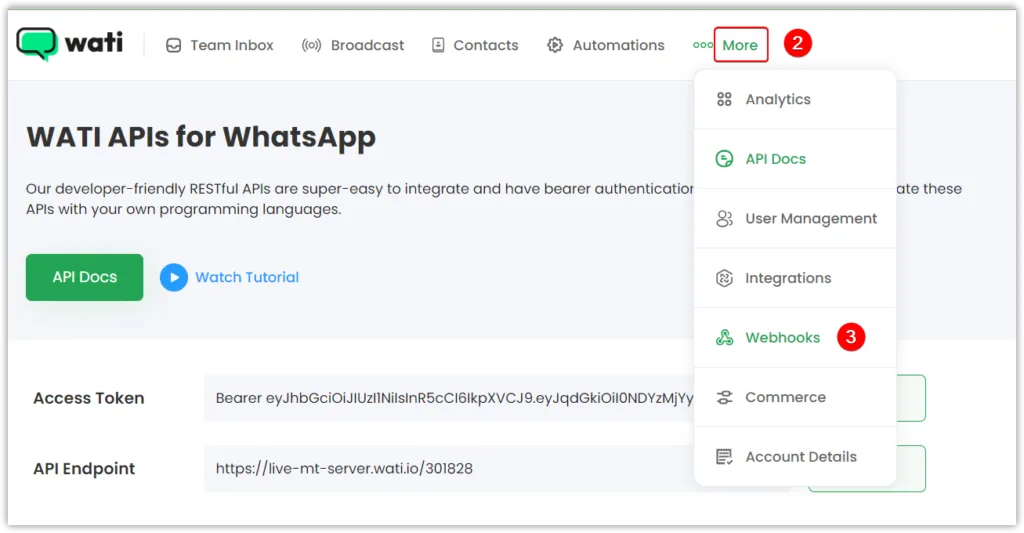Click the wati logo

click(69, 44)
